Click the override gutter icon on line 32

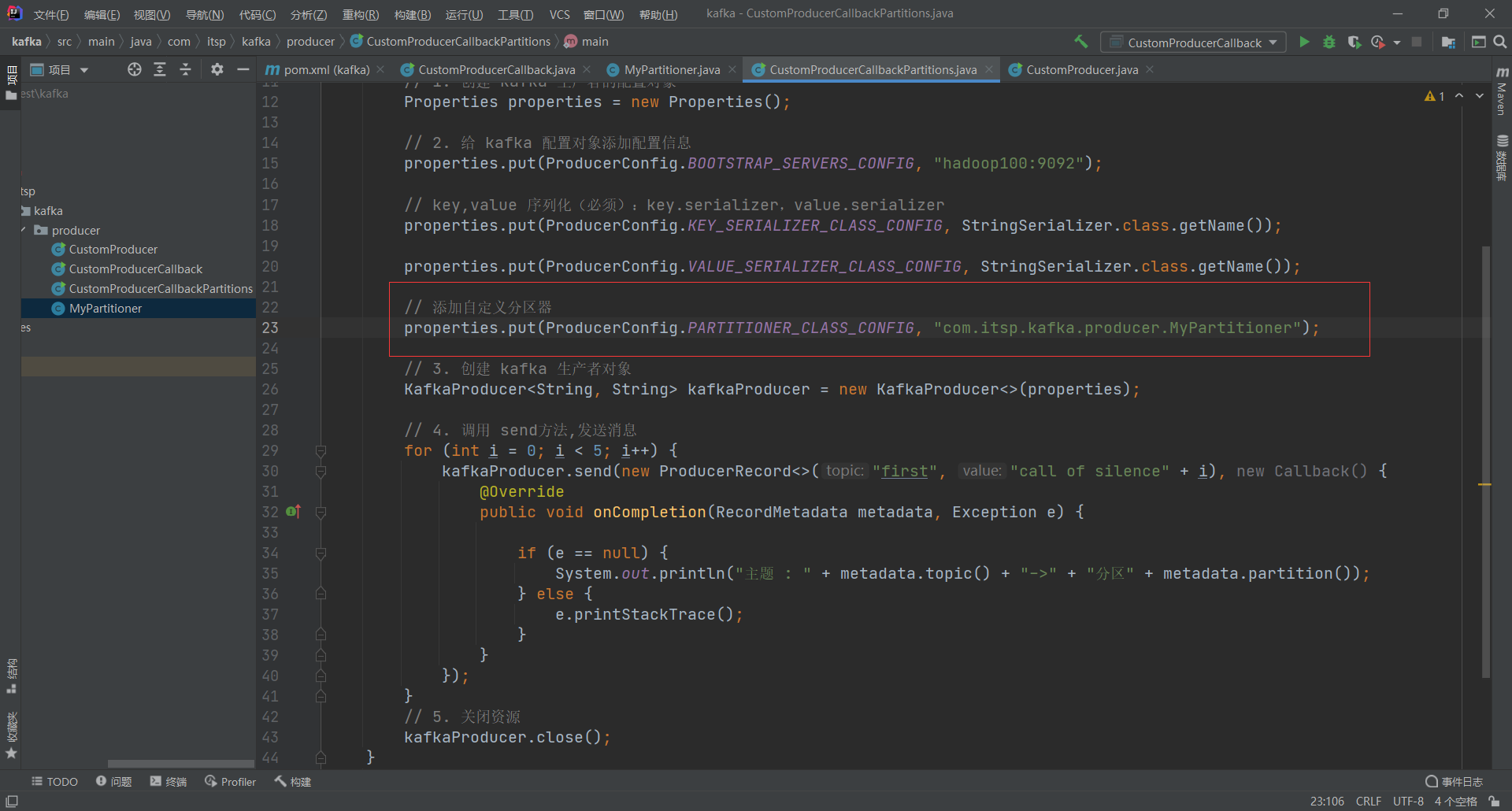tap(294, 512)
